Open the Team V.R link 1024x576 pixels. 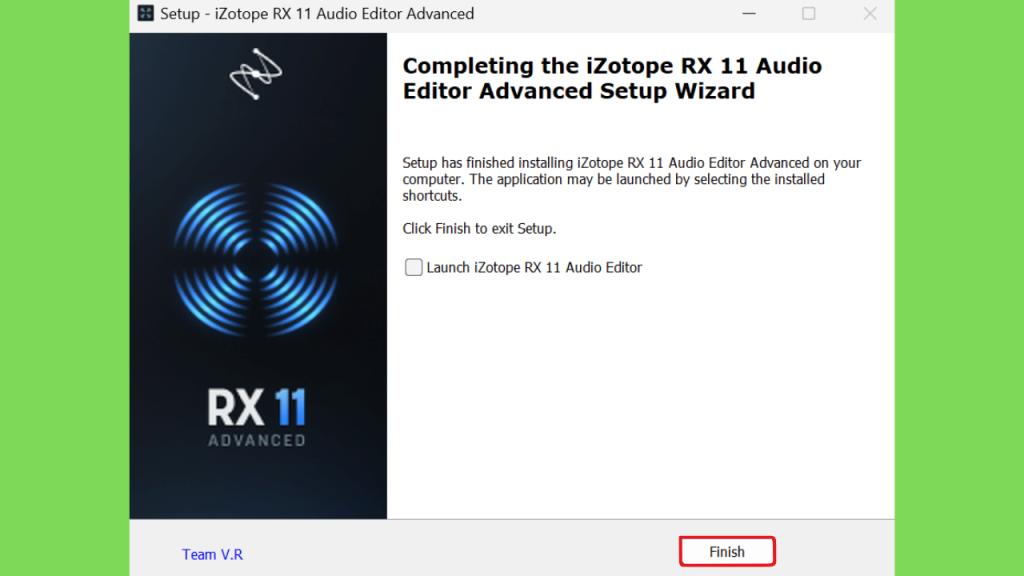coord(212,554)
